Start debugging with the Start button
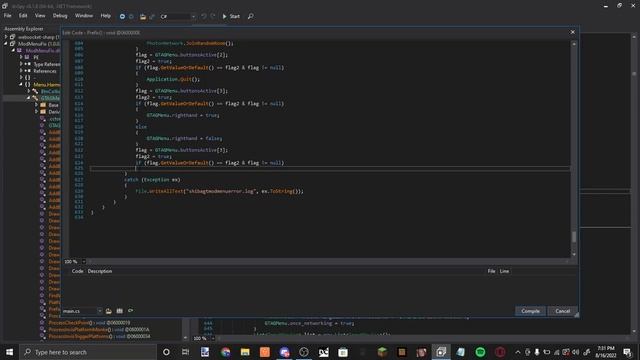The height and width of the screenshot is (360, 640). pyautogui.click(x=231, y=16)
